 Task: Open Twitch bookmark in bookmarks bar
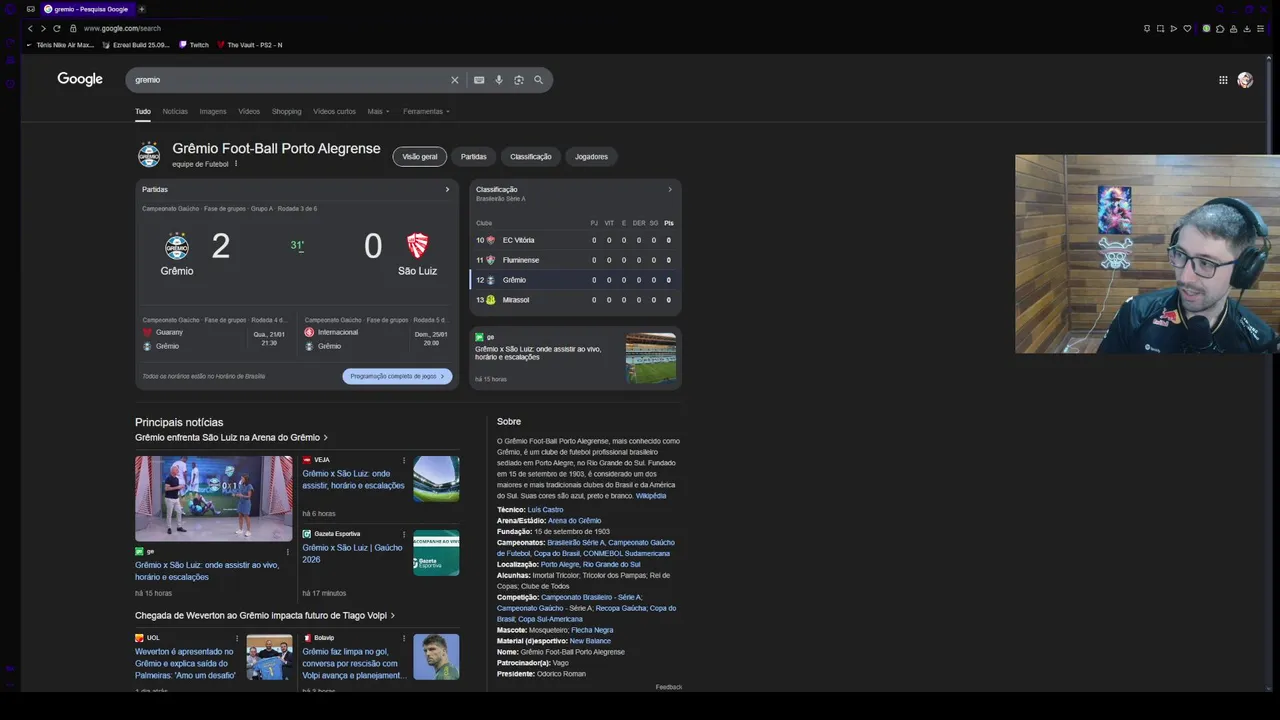[x=194, y=45]
